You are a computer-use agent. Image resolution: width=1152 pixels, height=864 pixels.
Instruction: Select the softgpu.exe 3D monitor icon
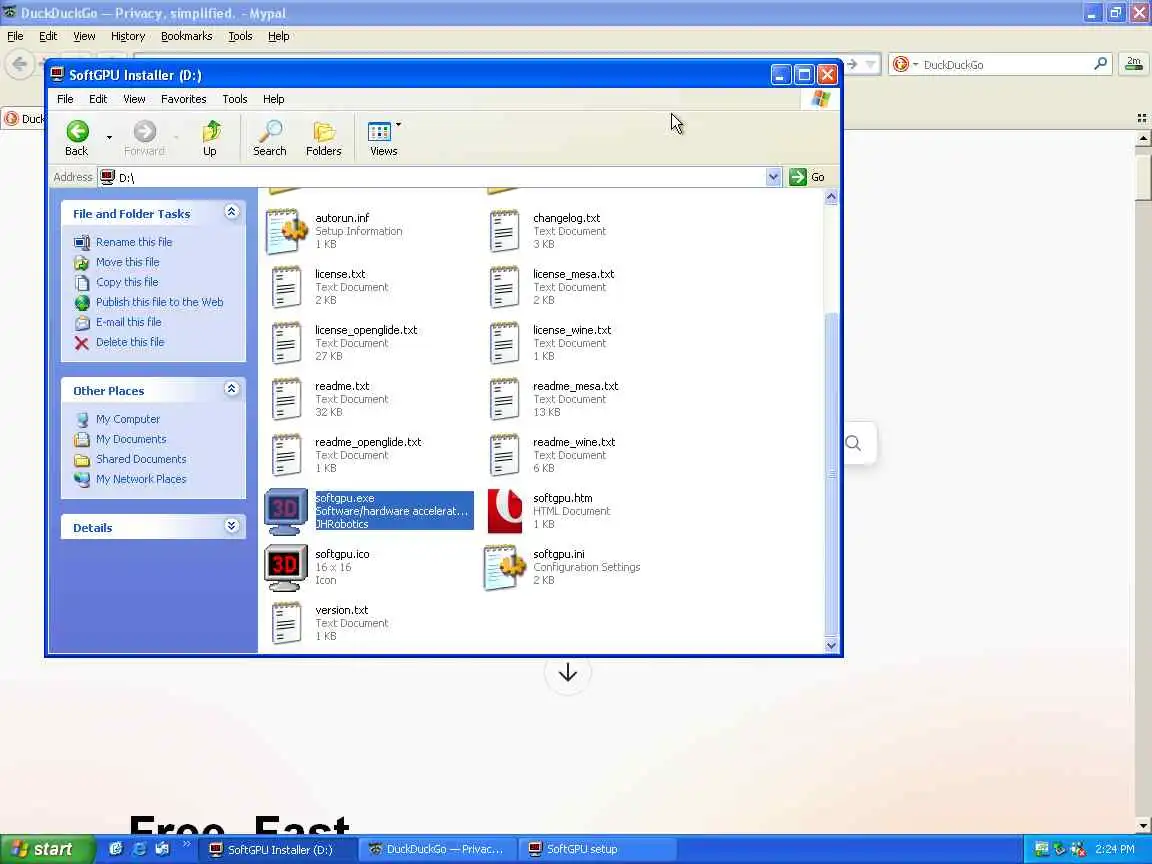click(286, 511)
